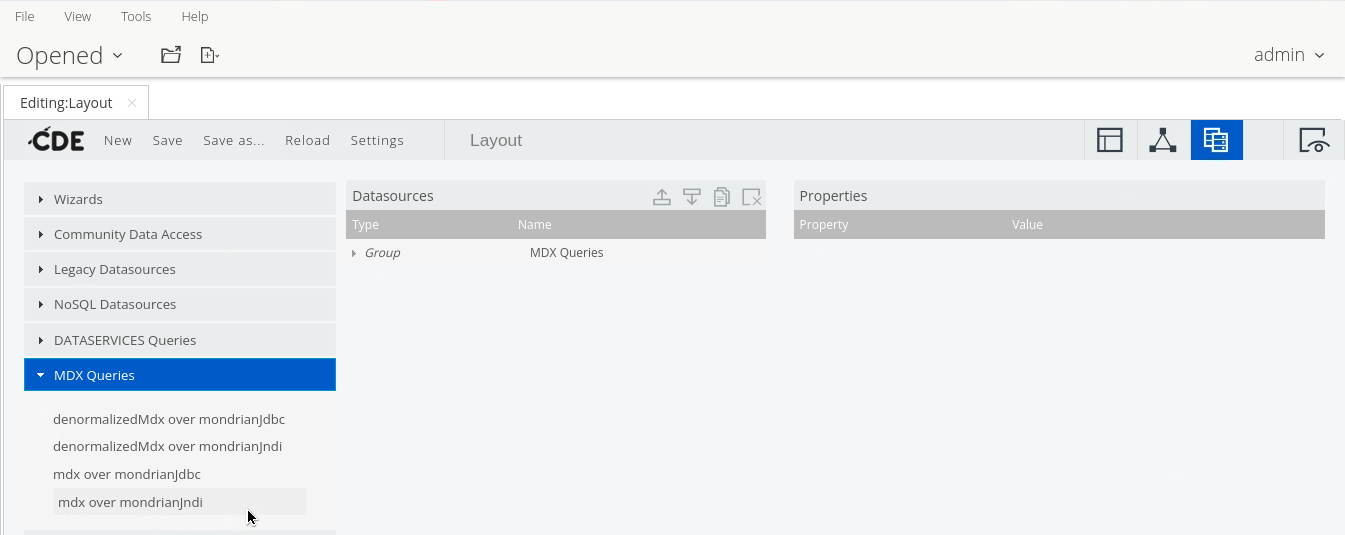Click the move down datasource icon
This screenshot has width=1345, height=535.
pyautogui.click(x=692, y=197)
